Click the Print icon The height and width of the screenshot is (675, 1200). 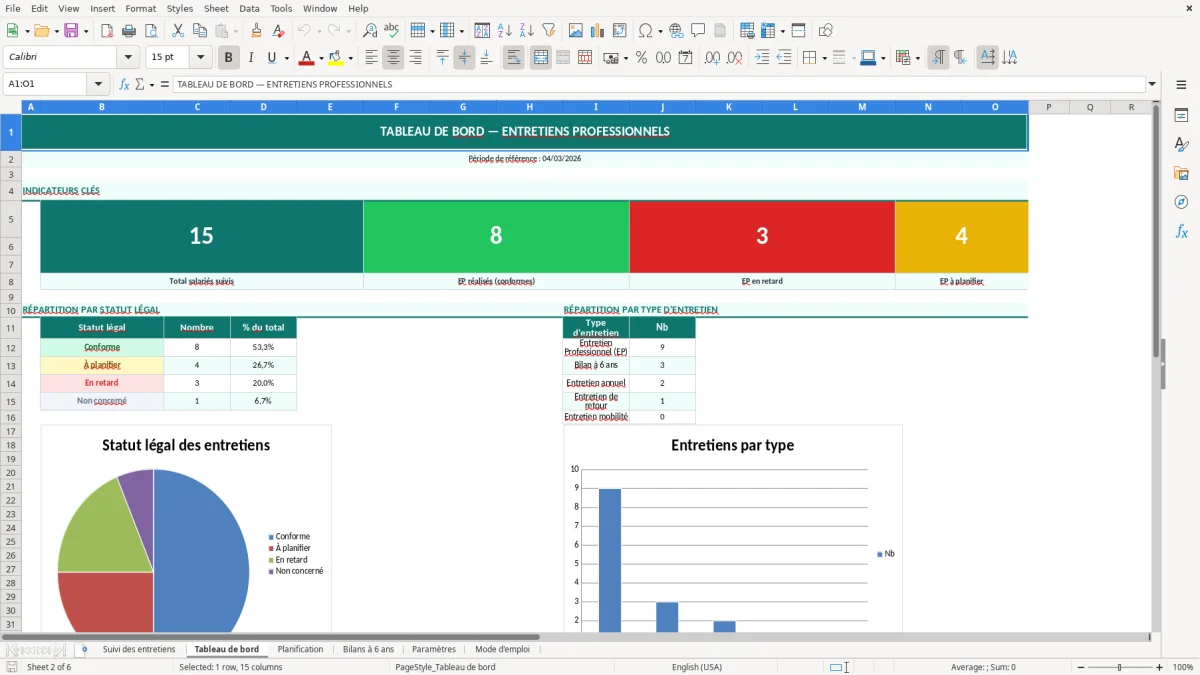(129, 31)
